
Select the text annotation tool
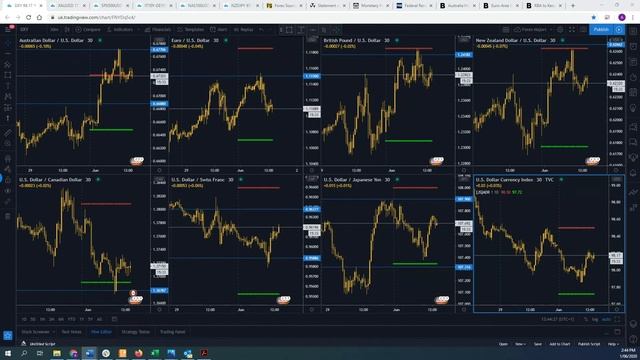tap(8, 86)
